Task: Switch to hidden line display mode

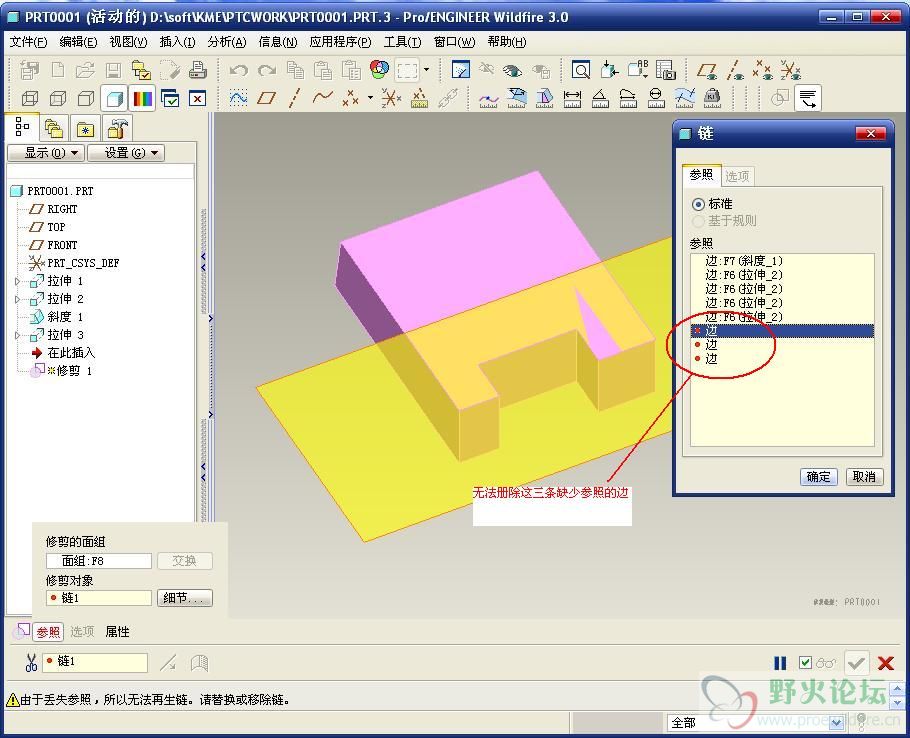Action: [x=57, y=98]
